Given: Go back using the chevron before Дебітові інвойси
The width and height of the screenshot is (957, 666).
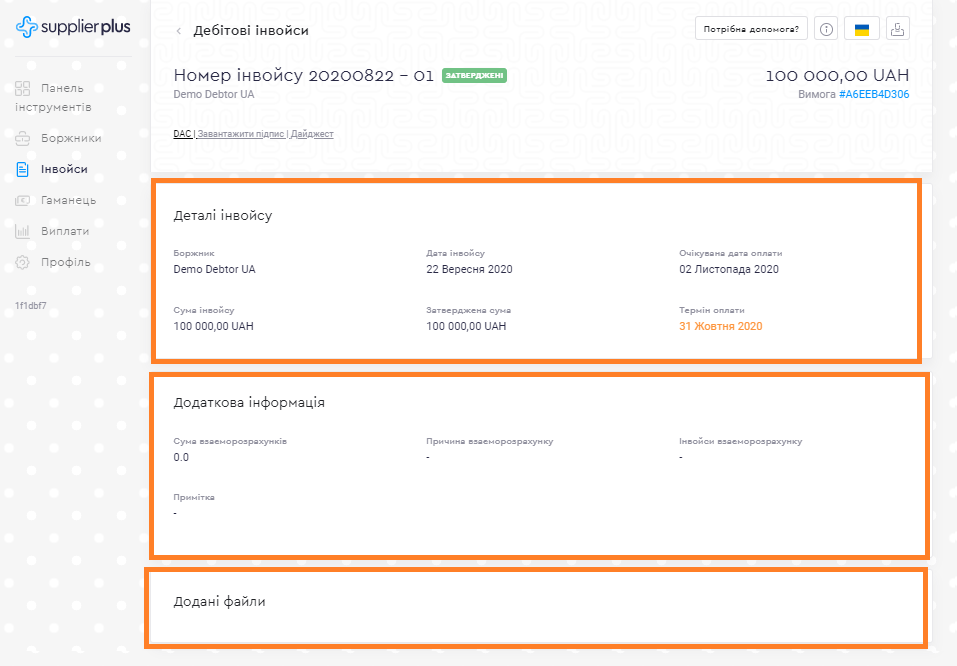Looking at the screenshot, I should 179,31.
